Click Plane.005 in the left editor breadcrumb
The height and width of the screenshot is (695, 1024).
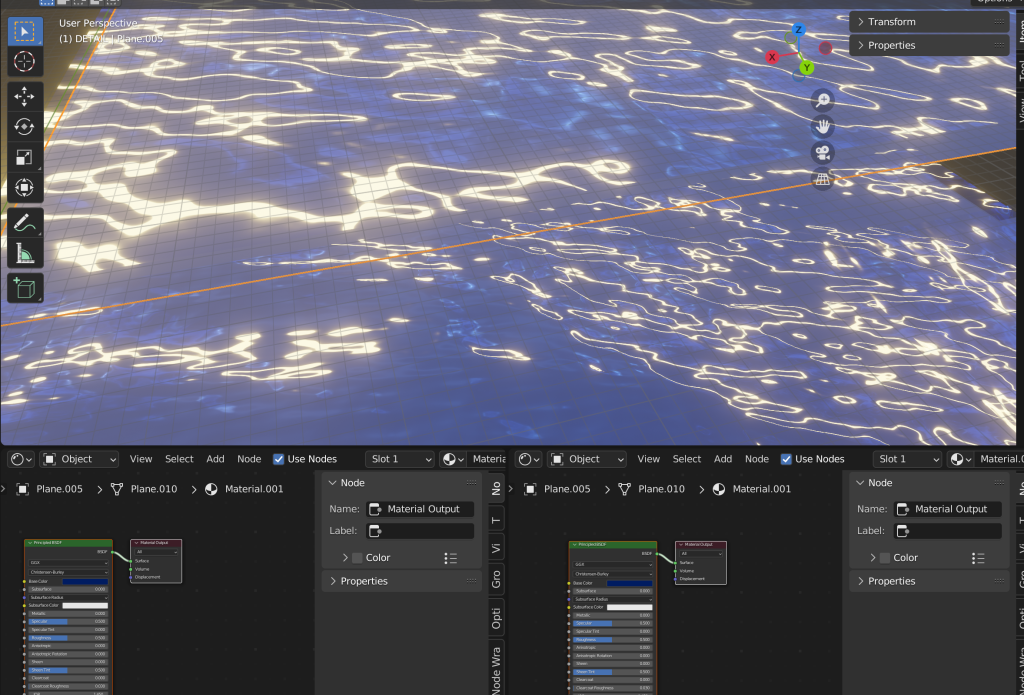(59, 489)
